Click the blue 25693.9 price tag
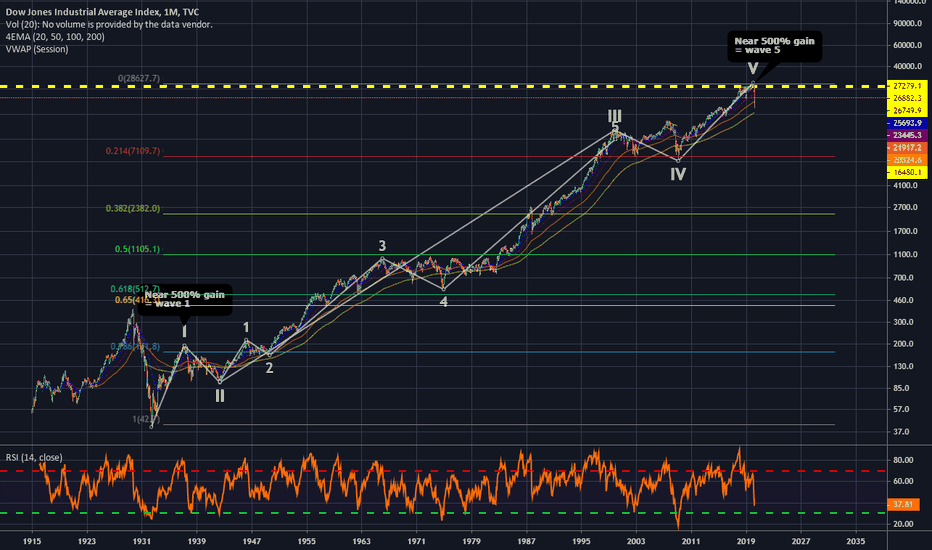This screenshot has width=932, height=550. [906, 123]
